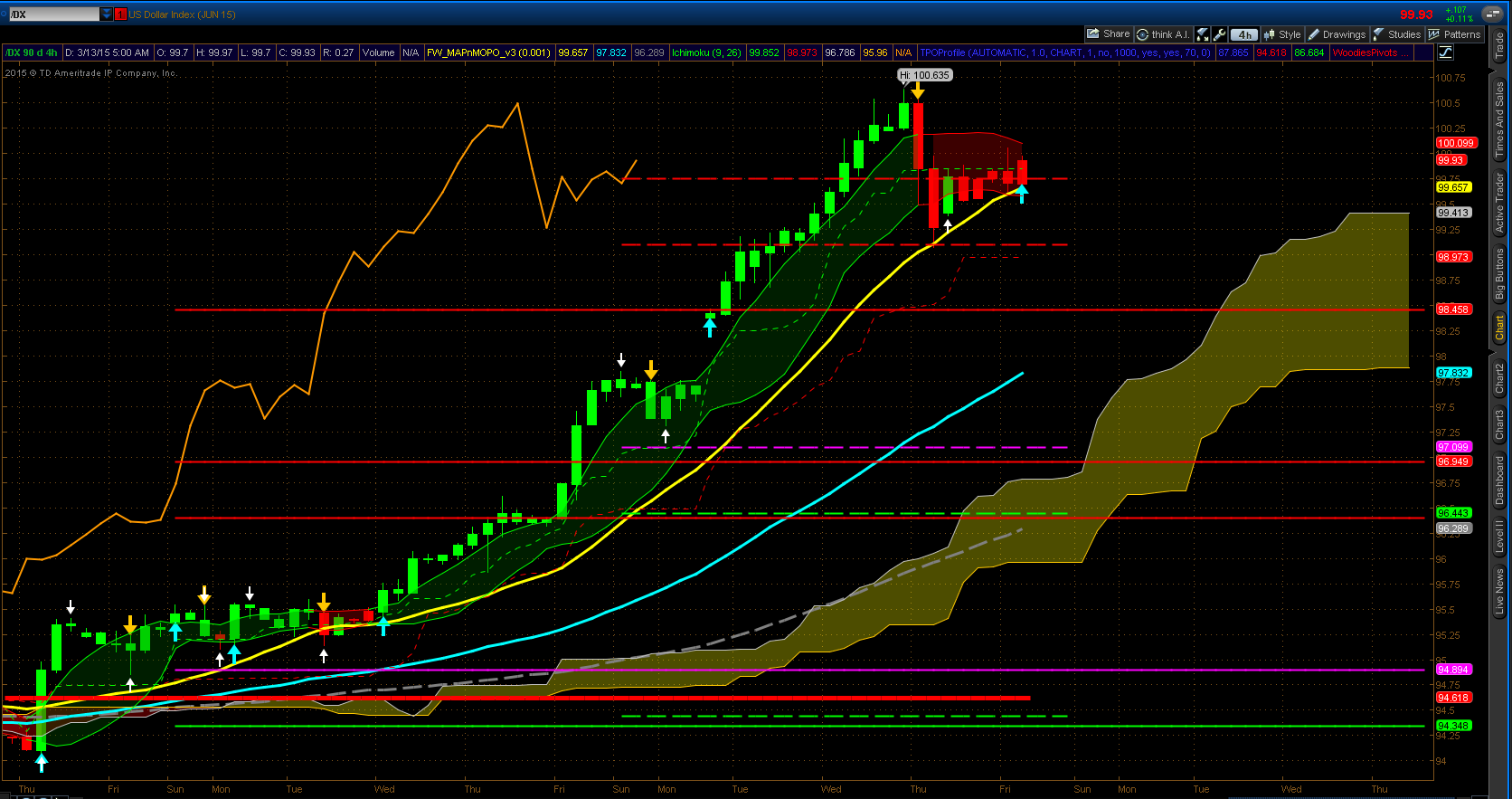Click the last price 99.93 in title bar
Screen dimensions: 1512x799
point(1416,14)
